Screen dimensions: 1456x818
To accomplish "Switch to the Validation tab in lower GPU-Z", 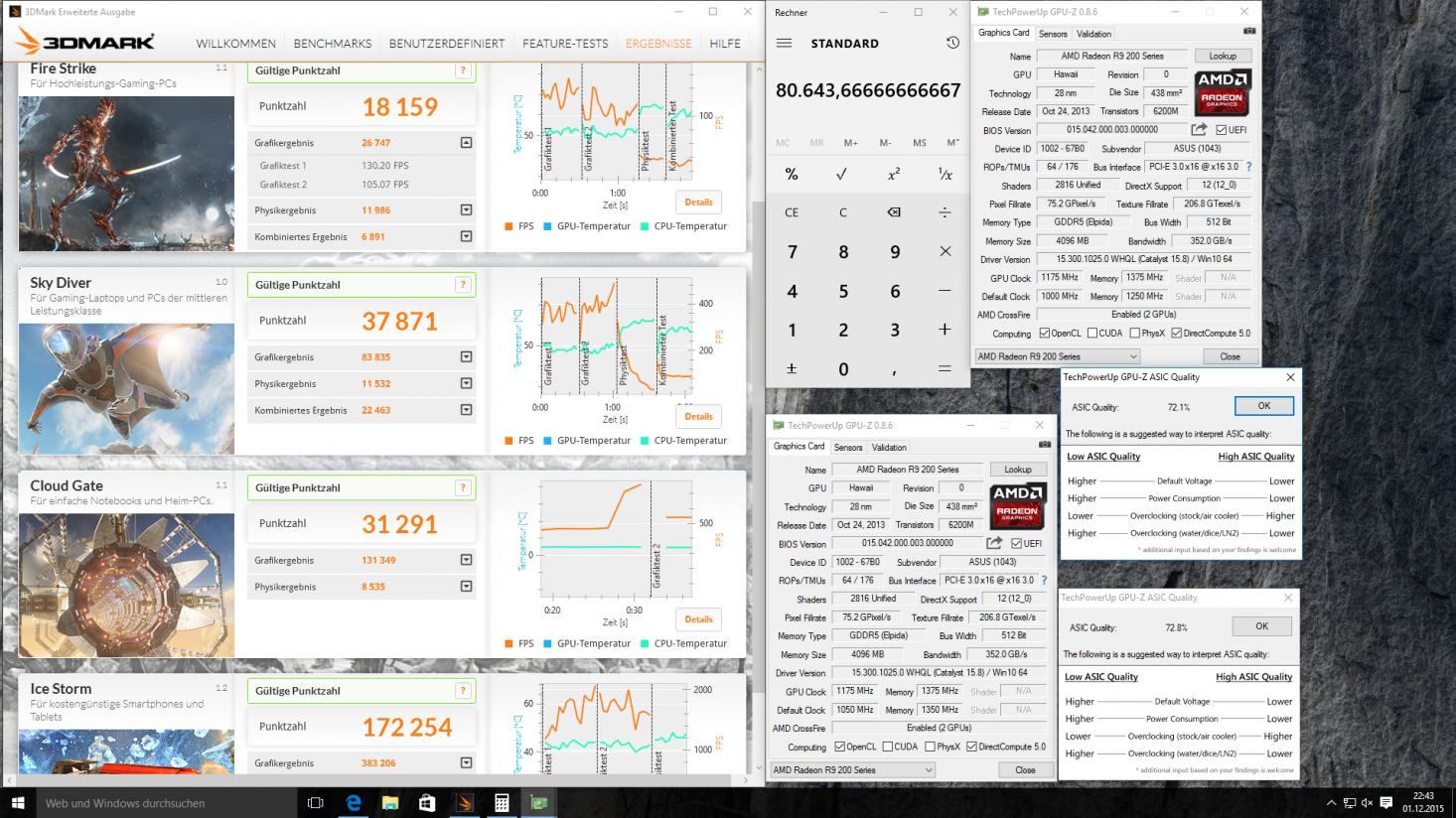I will click(889, 448).
